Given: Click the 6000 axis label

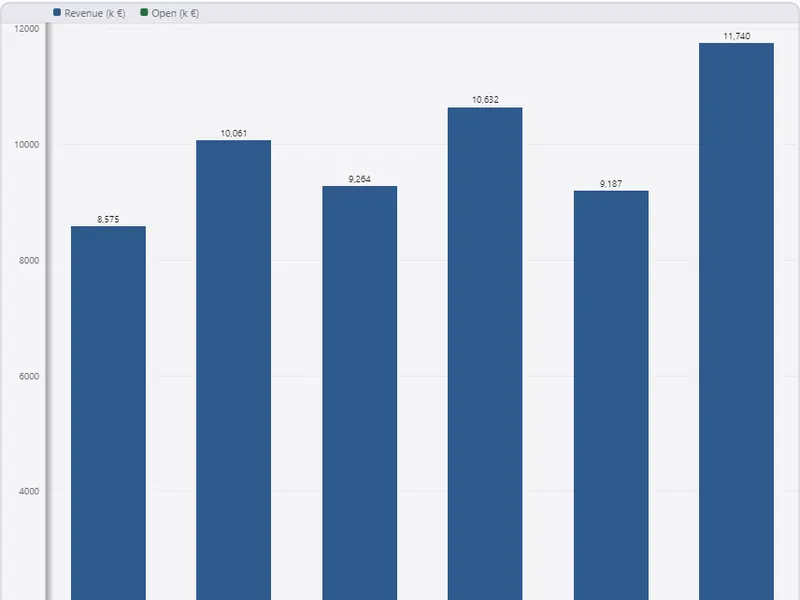Looking at the screenshot, I should coord(29,376).
